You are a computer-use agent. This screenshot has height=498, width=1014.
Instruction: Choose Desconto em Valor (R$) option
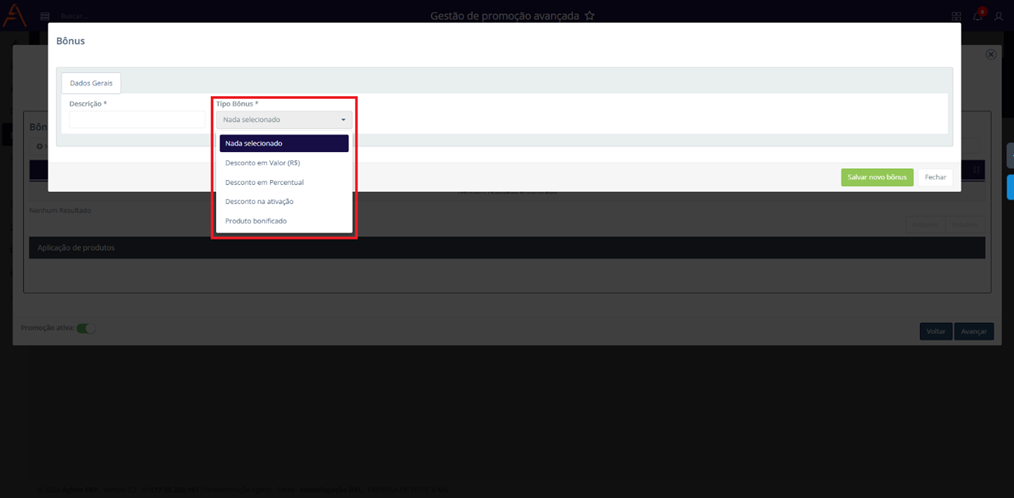[x=263, y=163]
